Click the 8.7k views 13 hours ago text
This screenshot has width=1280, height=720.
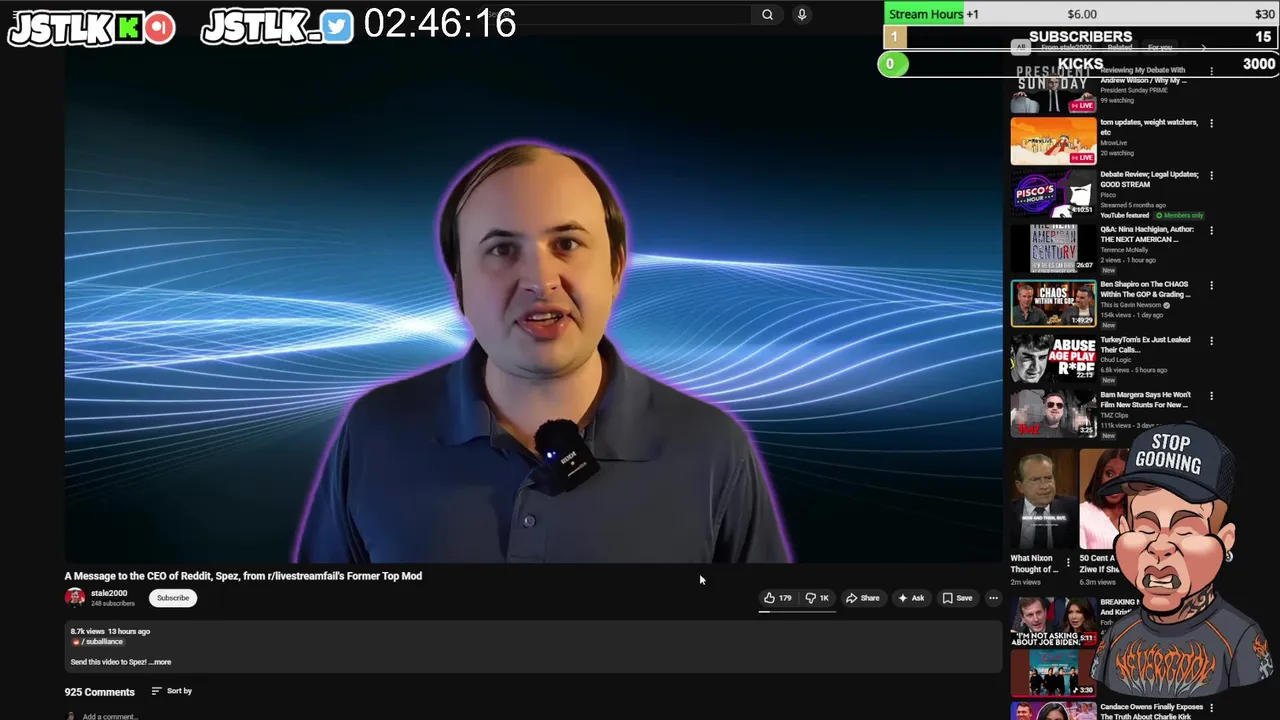tap(110, 631)
